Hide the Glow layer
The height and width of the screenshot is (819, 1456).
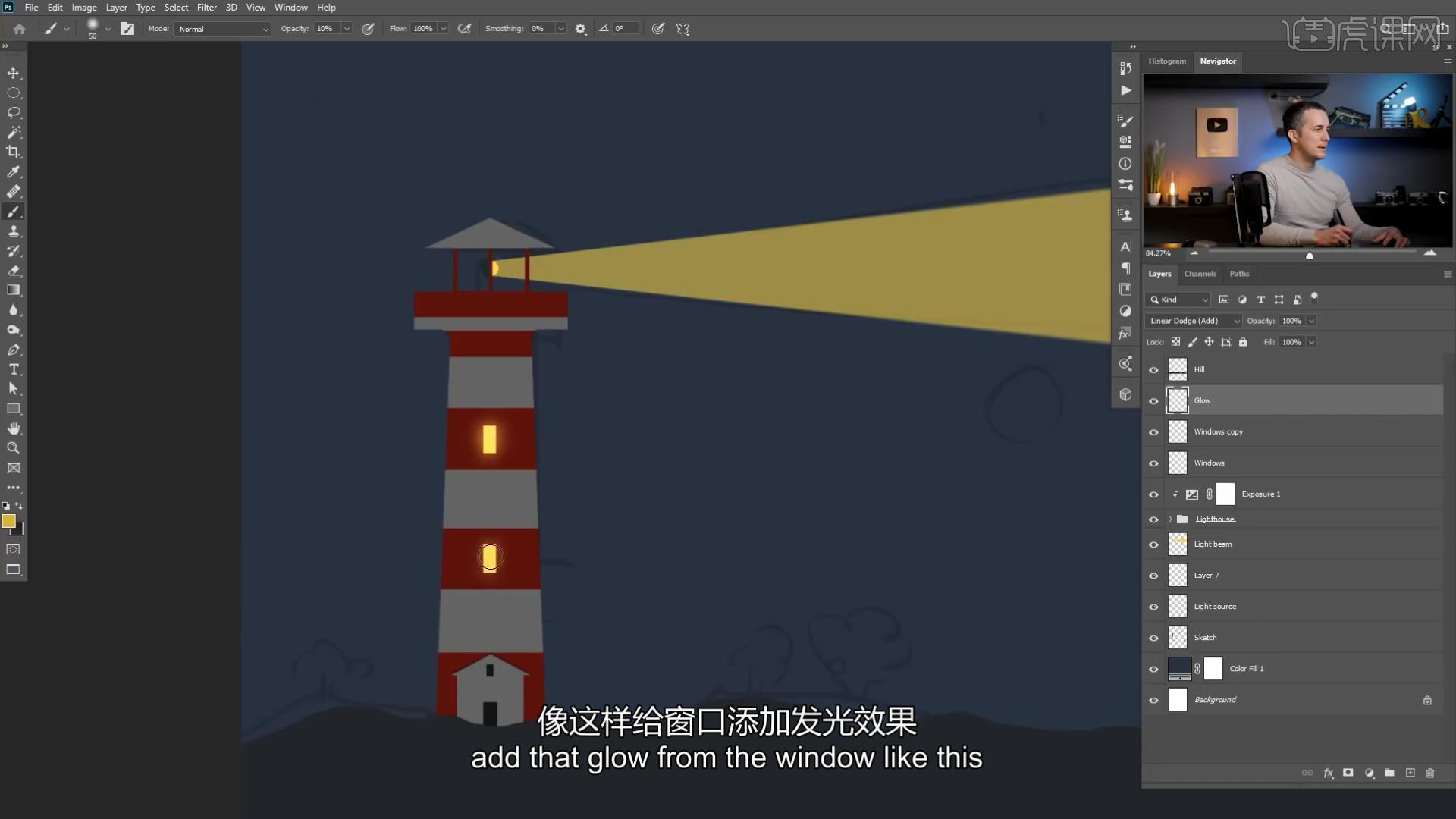1154,401
